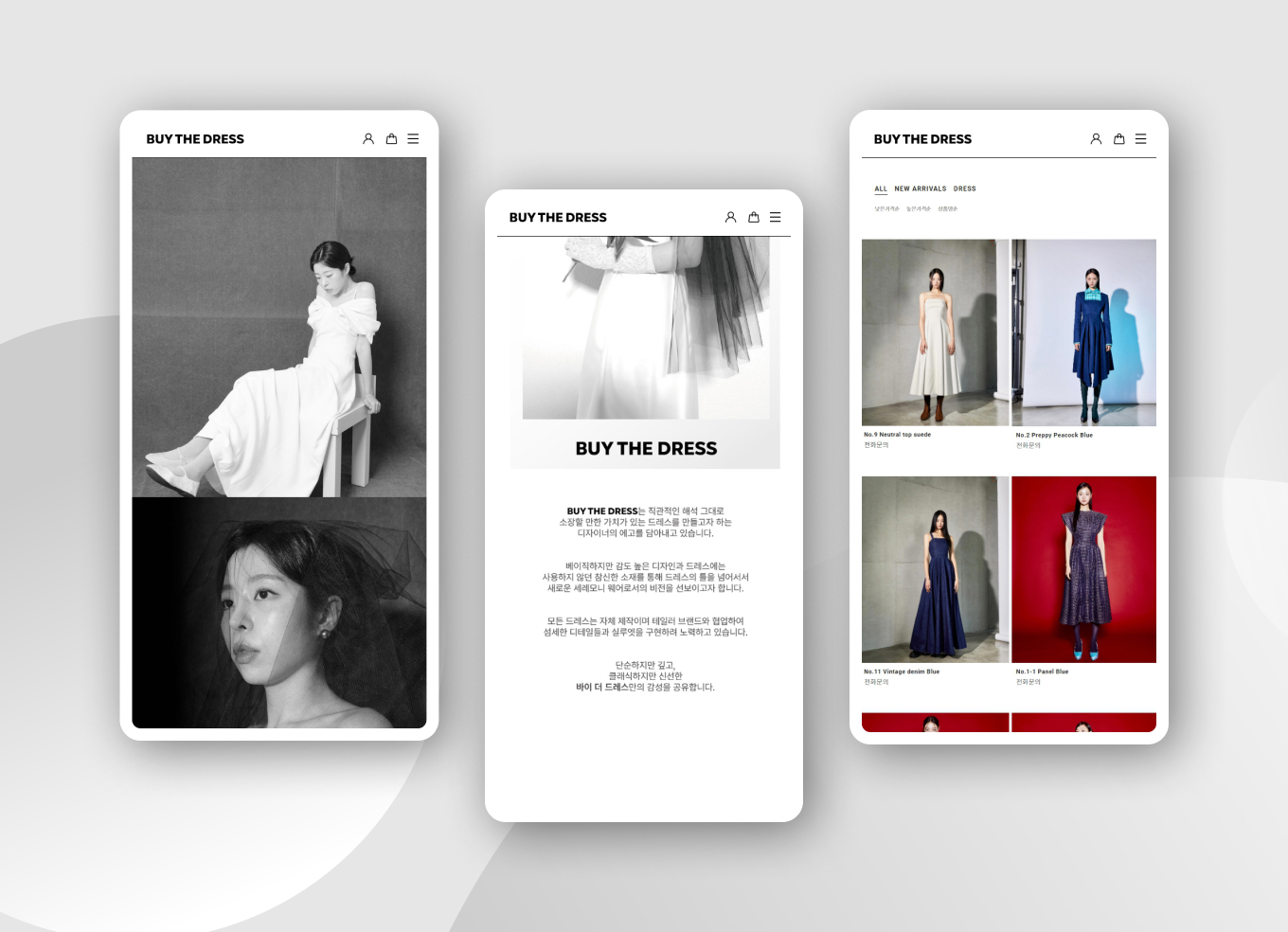The image size is (1288, 932).
Task: Select the DRESS category tab
Action: tap(965, 188)
